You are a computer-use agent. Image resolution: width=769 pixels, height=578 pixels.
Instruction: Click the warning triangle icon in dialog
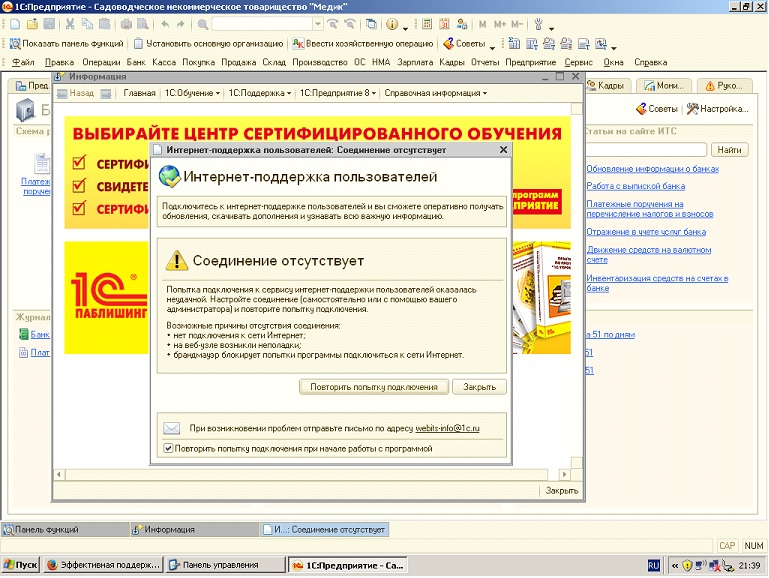(177, 260)
